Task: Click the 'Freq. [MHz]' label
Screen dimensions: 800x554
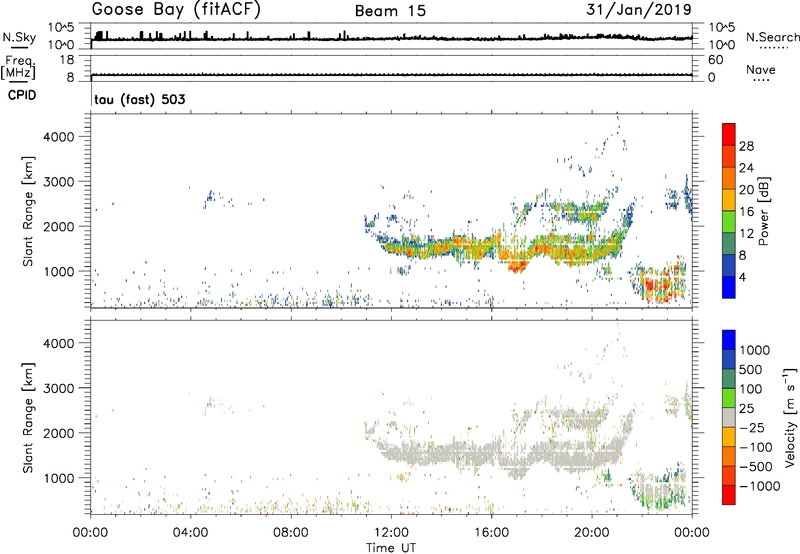Action: tap(18, 67)
